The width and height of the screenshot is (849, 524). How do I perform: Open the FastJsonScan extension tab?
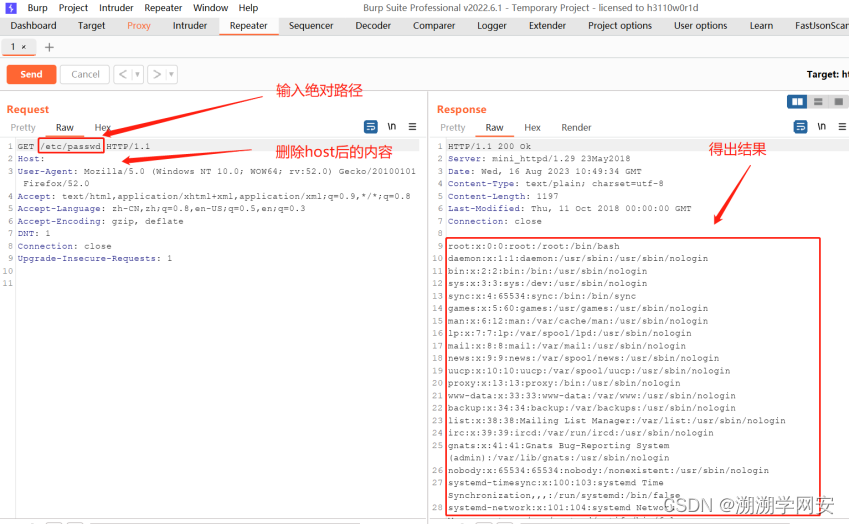(820, 25)
